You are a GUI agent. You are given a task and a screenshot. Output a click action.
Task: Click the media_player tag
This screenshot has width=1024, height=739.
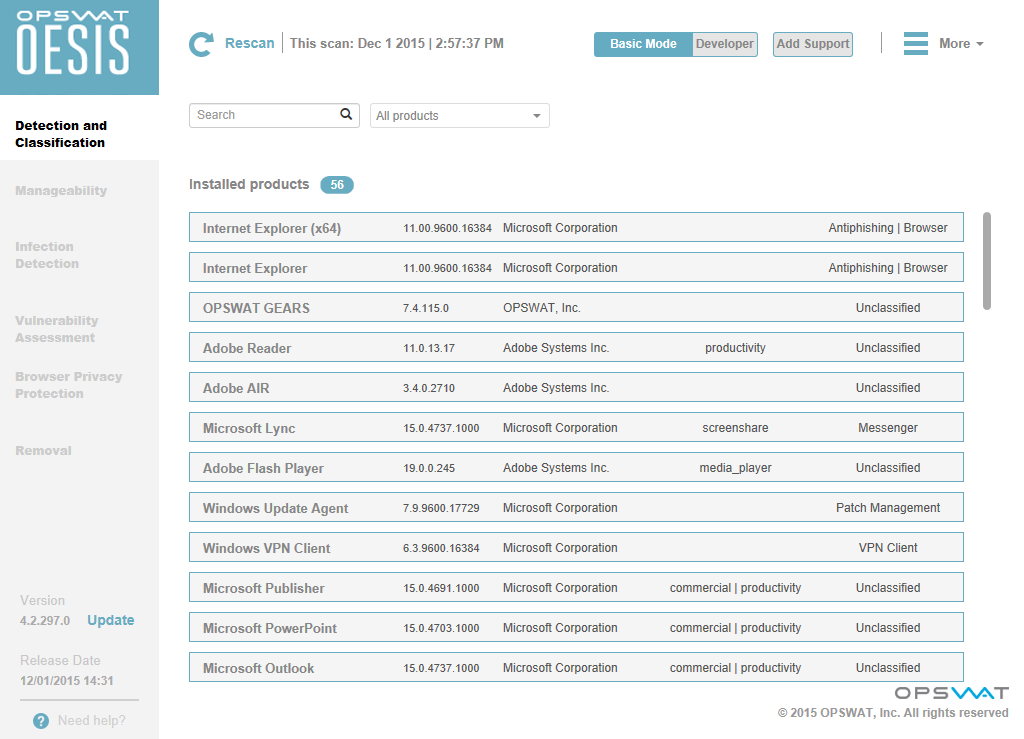pos(735,467)
